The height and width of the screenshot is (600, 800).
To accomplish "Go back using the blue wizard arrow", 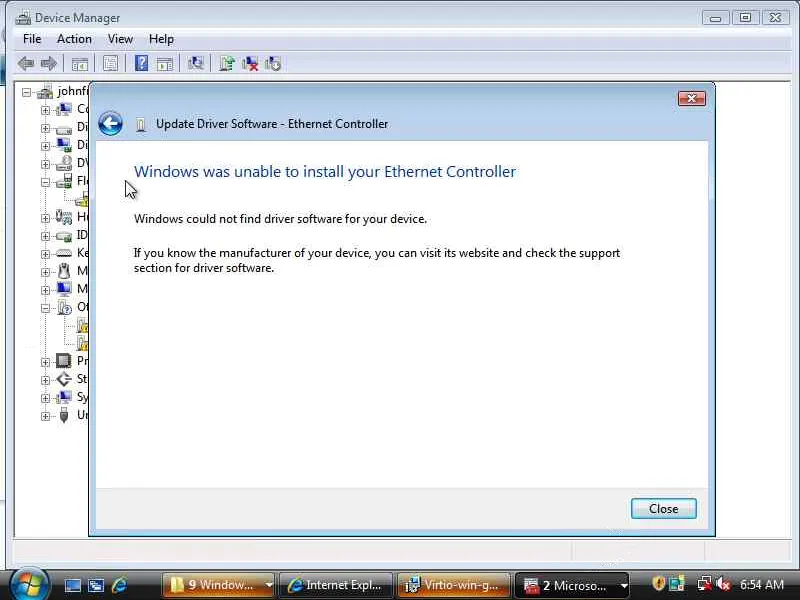I will (x=110, y=123).
